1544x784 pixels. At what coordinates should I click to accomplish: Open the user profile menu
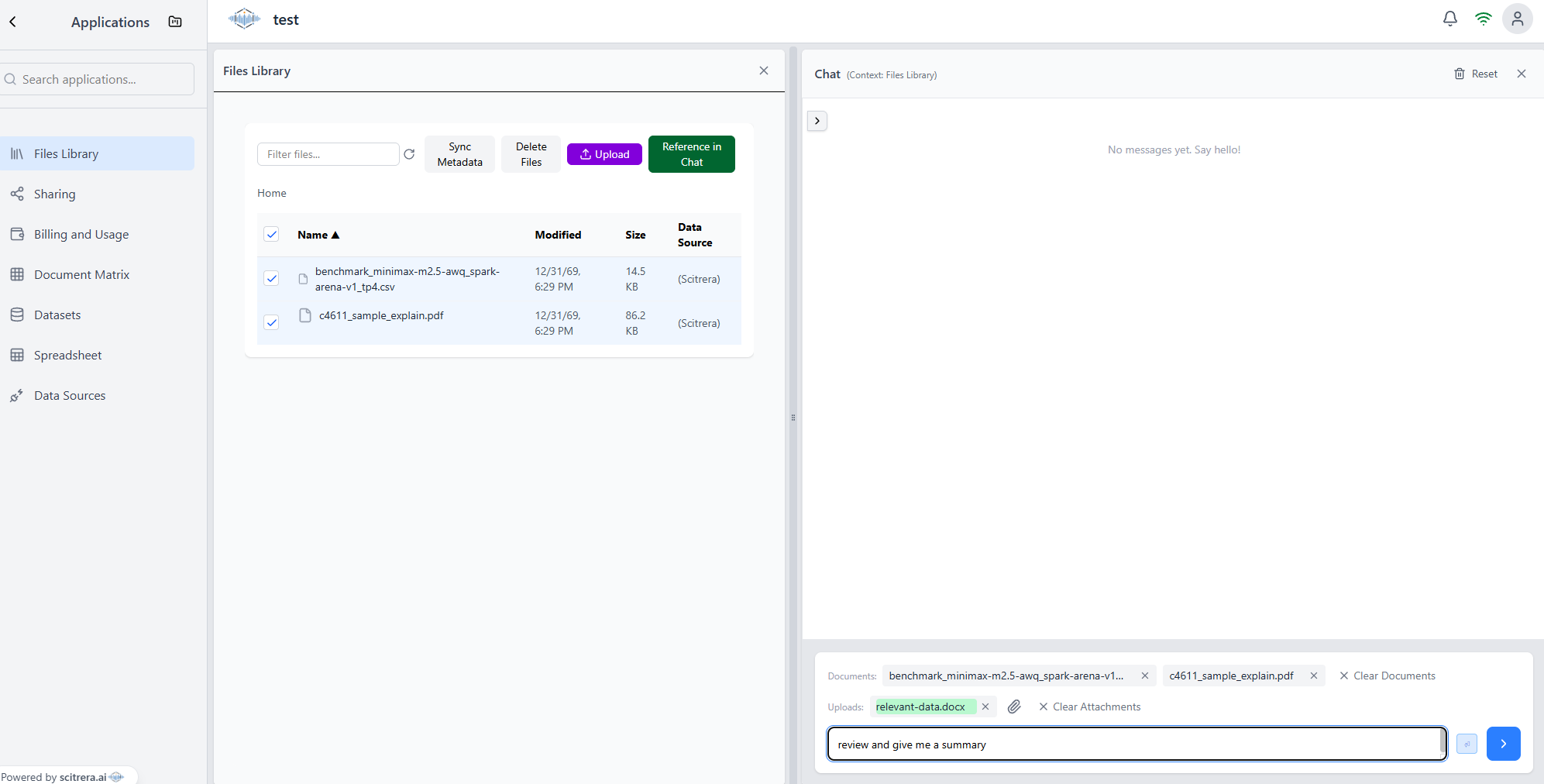pos(1518,19)
